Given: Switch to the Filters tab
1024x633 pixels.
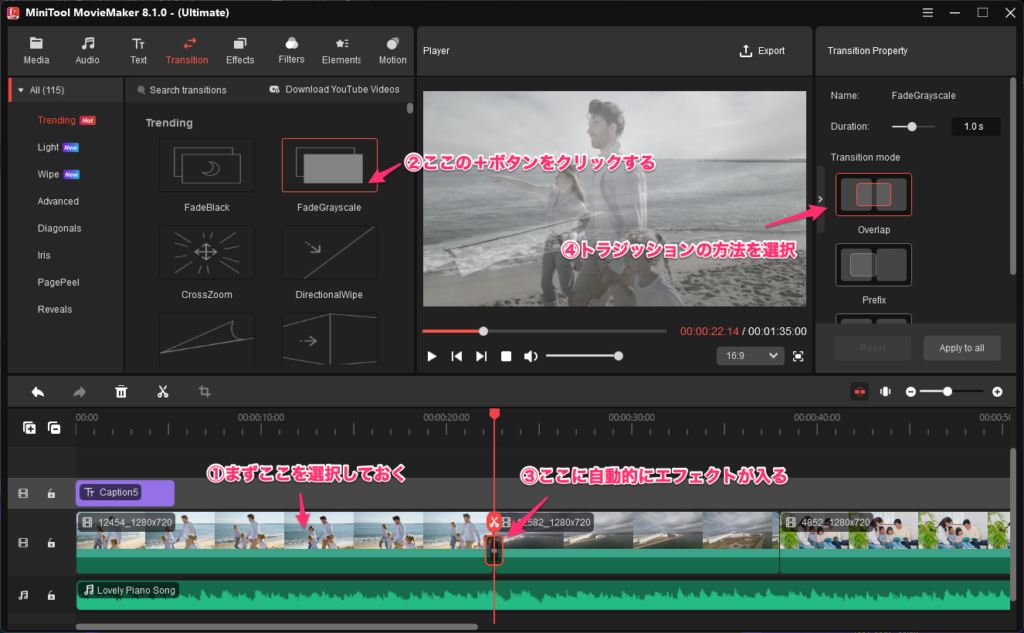Looking at the screenshot, I should click(292, 50).
